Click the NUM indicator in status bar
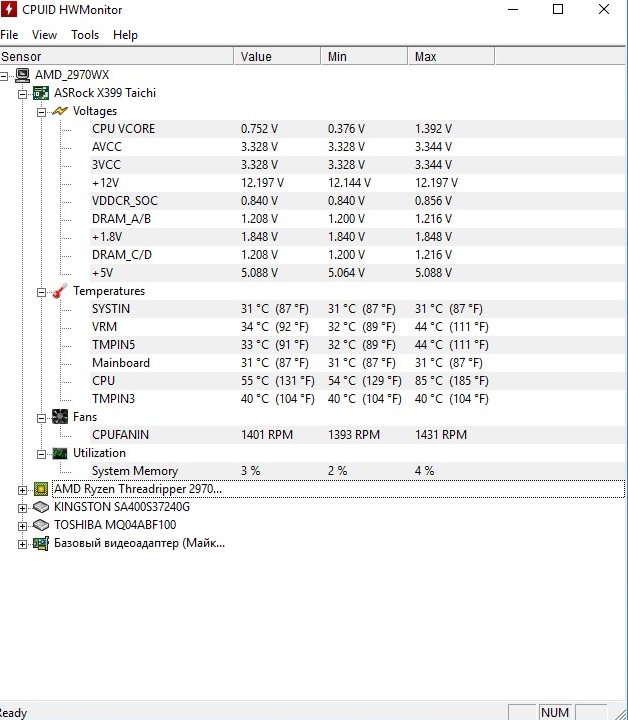The height and width of the screenshot is (720, 628). coord(555,712)
